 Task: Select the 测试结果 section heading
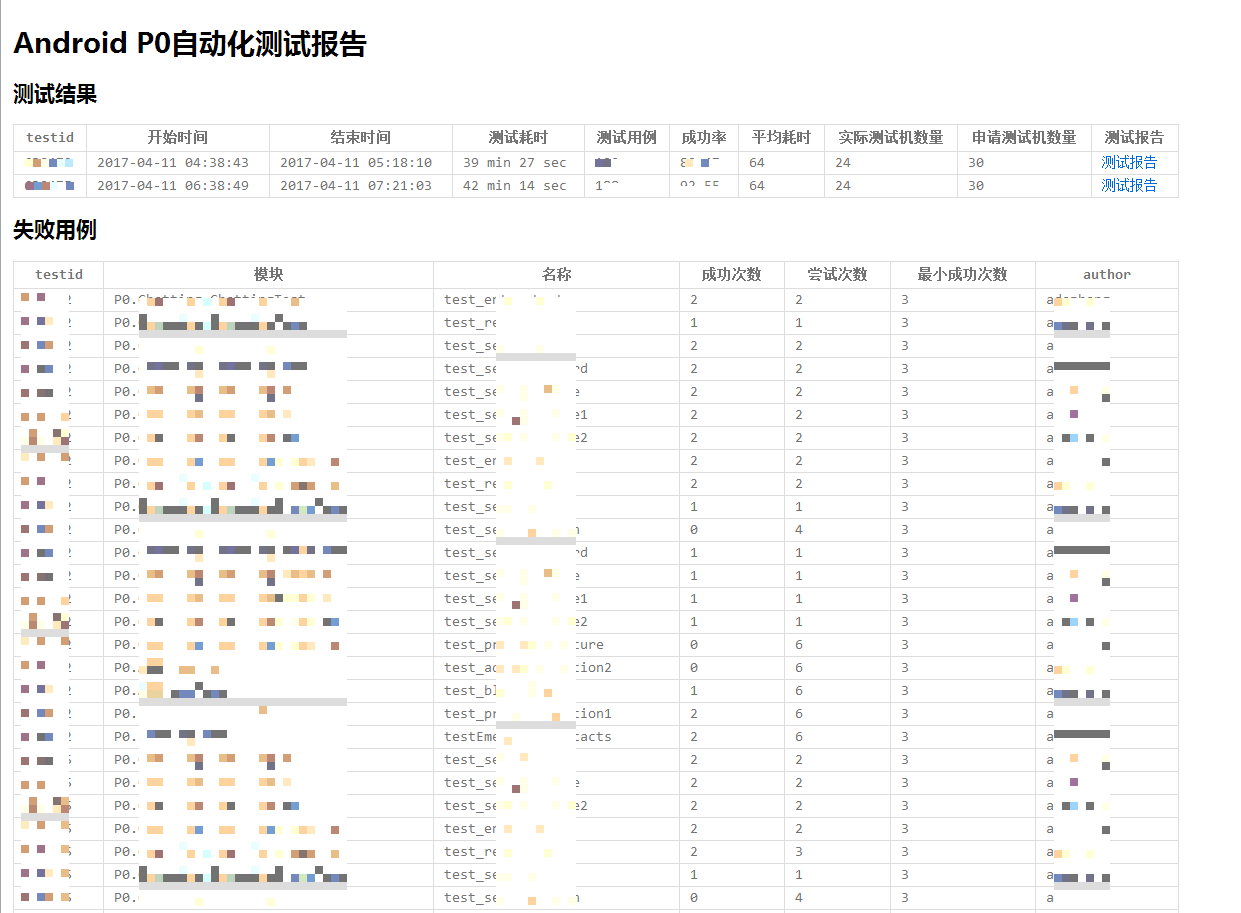coord(55,95)
